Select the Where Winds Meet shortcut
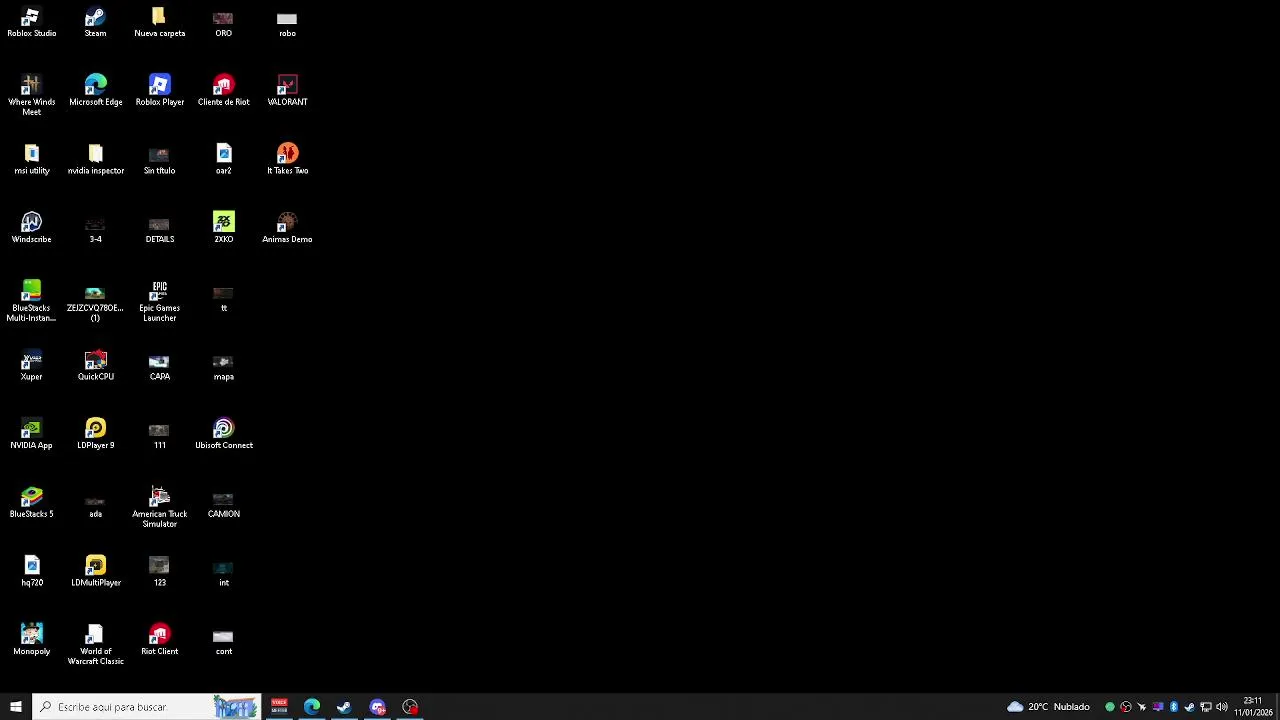The image size is (1280, 720). (x=31, y=96)
